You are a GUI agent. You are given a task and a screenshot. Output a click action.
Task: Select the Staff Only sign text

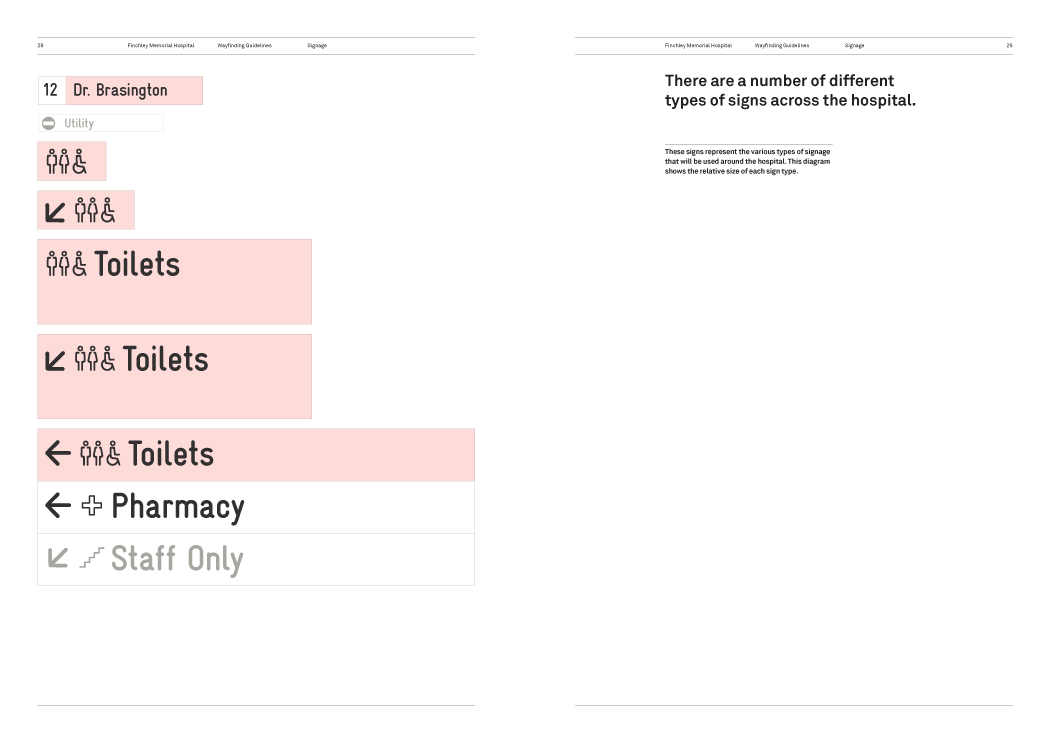click(x=177, y=559)
